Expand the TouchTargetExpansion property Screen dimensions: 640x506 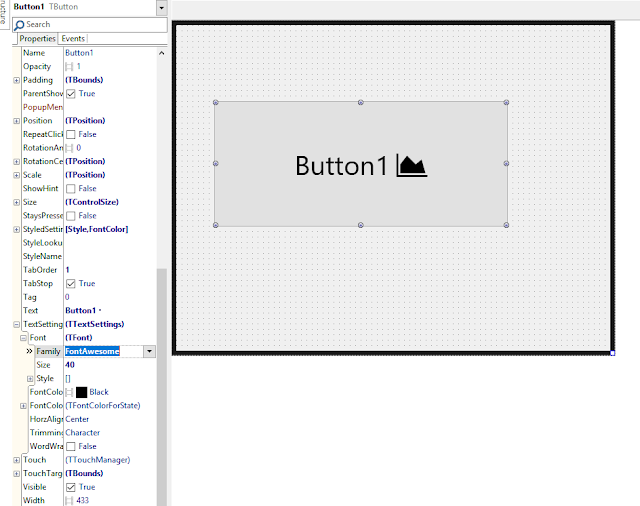[x=16, y=474]
